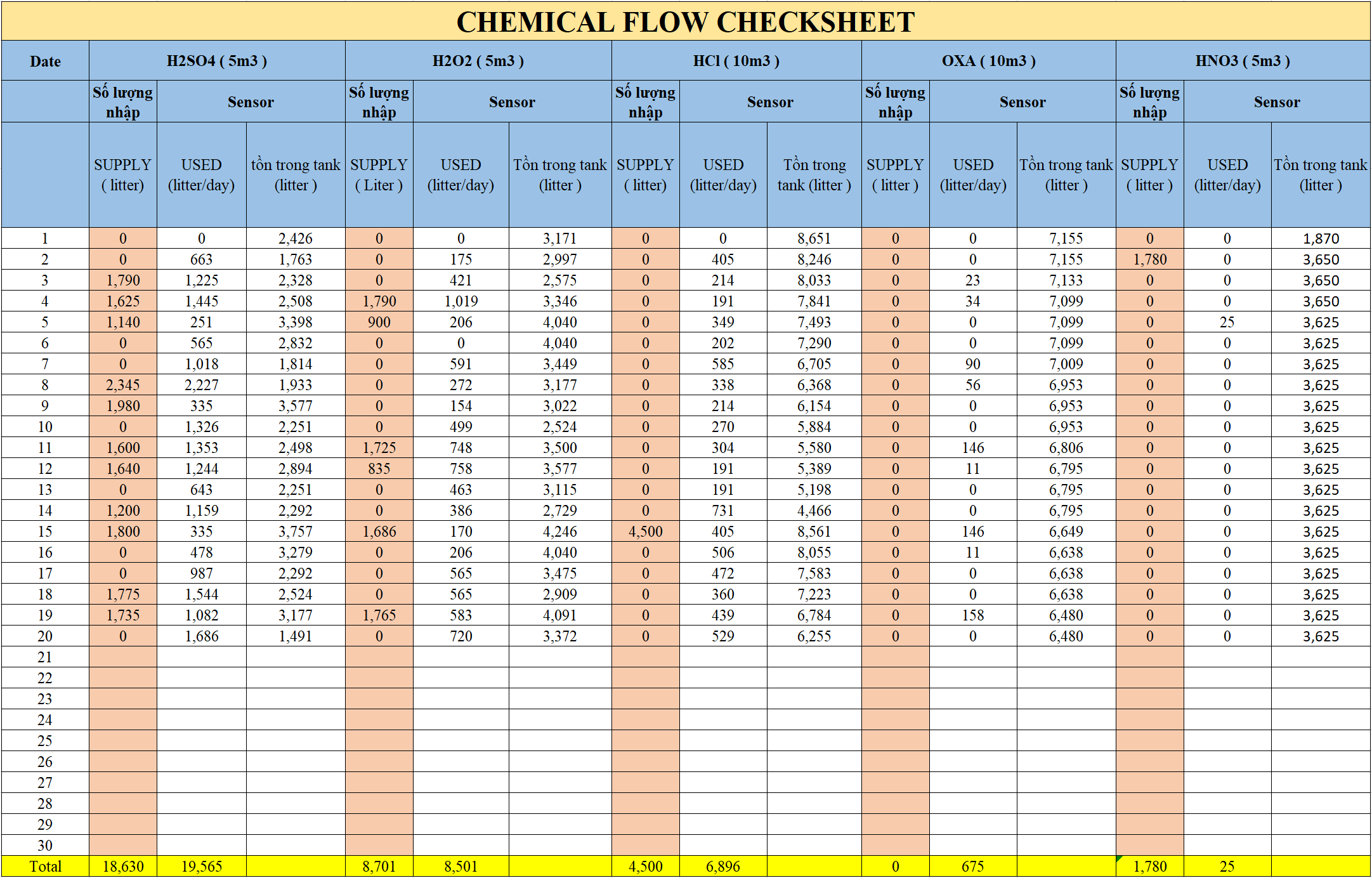Select the Total row label
This screenshot has height=878, width=1372.
[45, 867]
